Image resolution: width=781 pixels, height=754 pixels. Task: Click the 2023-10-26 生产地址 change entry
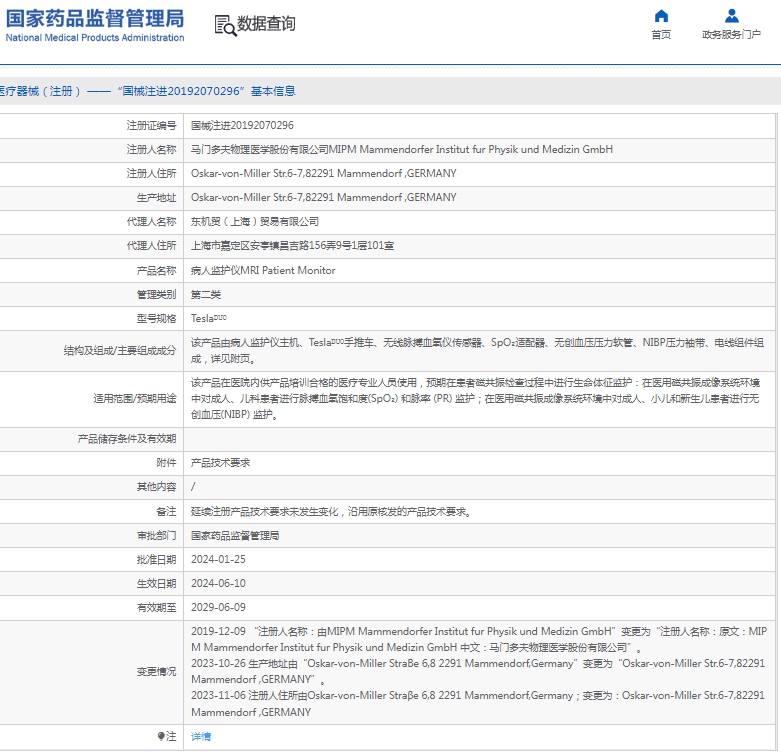click(x=478, y=671)
